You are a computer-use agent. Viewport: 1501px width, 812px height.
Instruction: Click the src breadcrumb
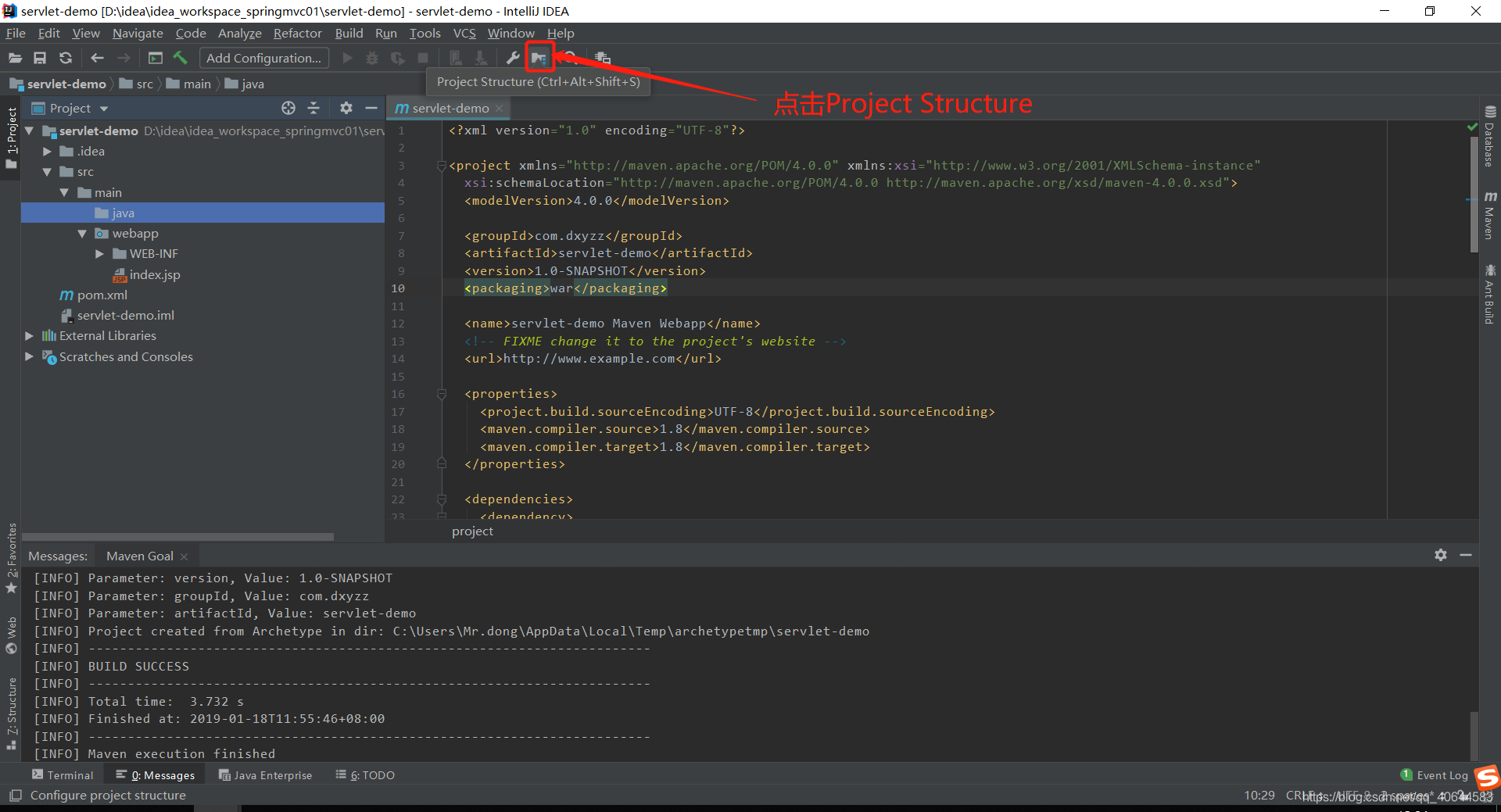coord(137,84)
